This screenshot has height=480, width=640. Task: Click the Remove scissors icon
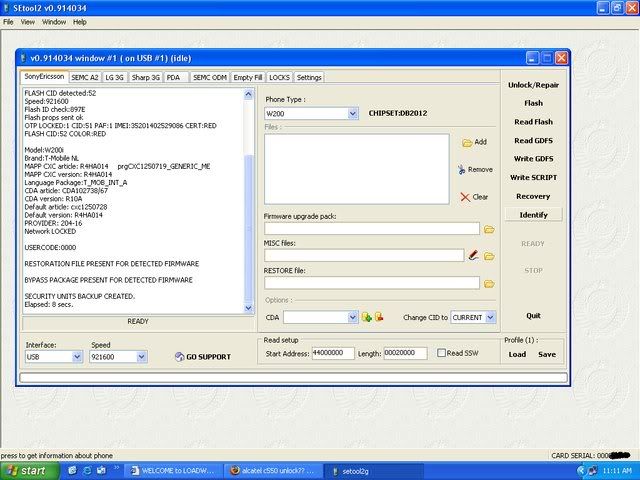pos(461,170)
